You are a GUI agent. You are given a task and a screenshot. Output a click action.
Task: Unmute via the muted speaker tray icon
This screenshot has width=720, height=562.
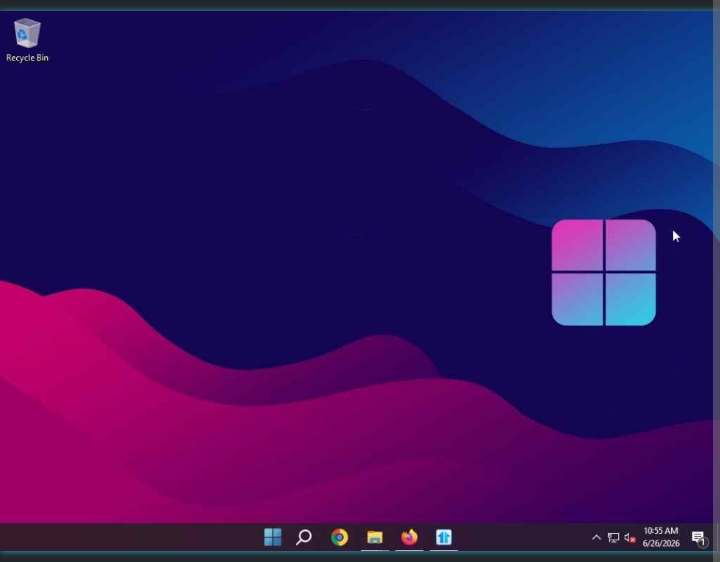630,538
